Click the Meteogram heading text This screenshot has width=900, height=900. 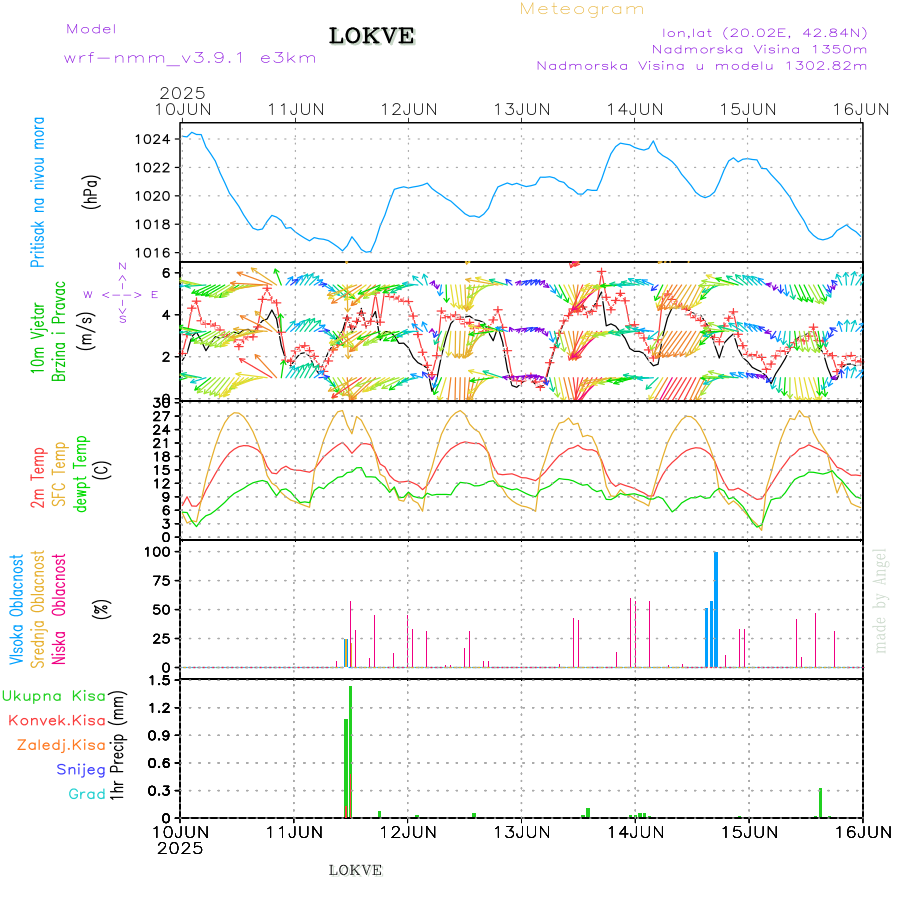pyautogui.click(x=582, y=9)
